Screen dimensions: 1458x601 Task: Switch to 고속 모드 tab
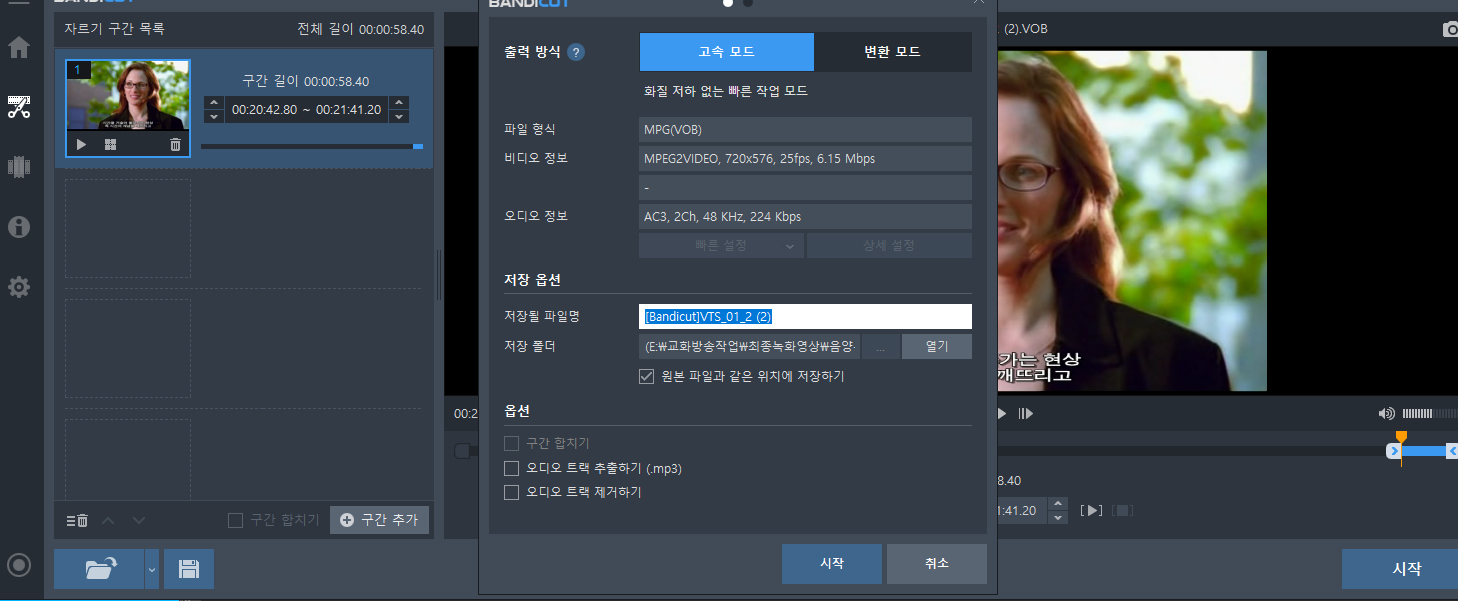[726, 52]
